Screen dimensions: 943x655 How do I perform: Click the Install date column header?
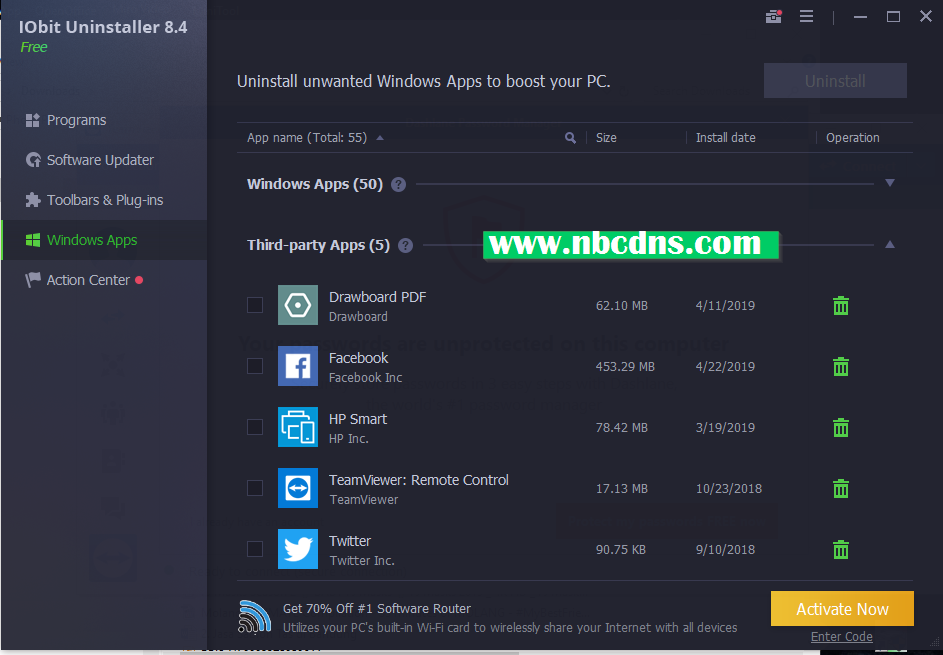(725, 138)
